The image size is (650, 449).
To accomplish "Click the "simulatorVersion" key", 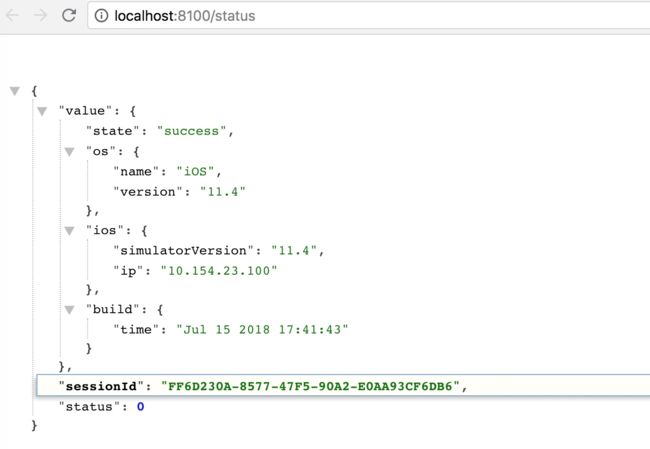I will coord(183,251).
